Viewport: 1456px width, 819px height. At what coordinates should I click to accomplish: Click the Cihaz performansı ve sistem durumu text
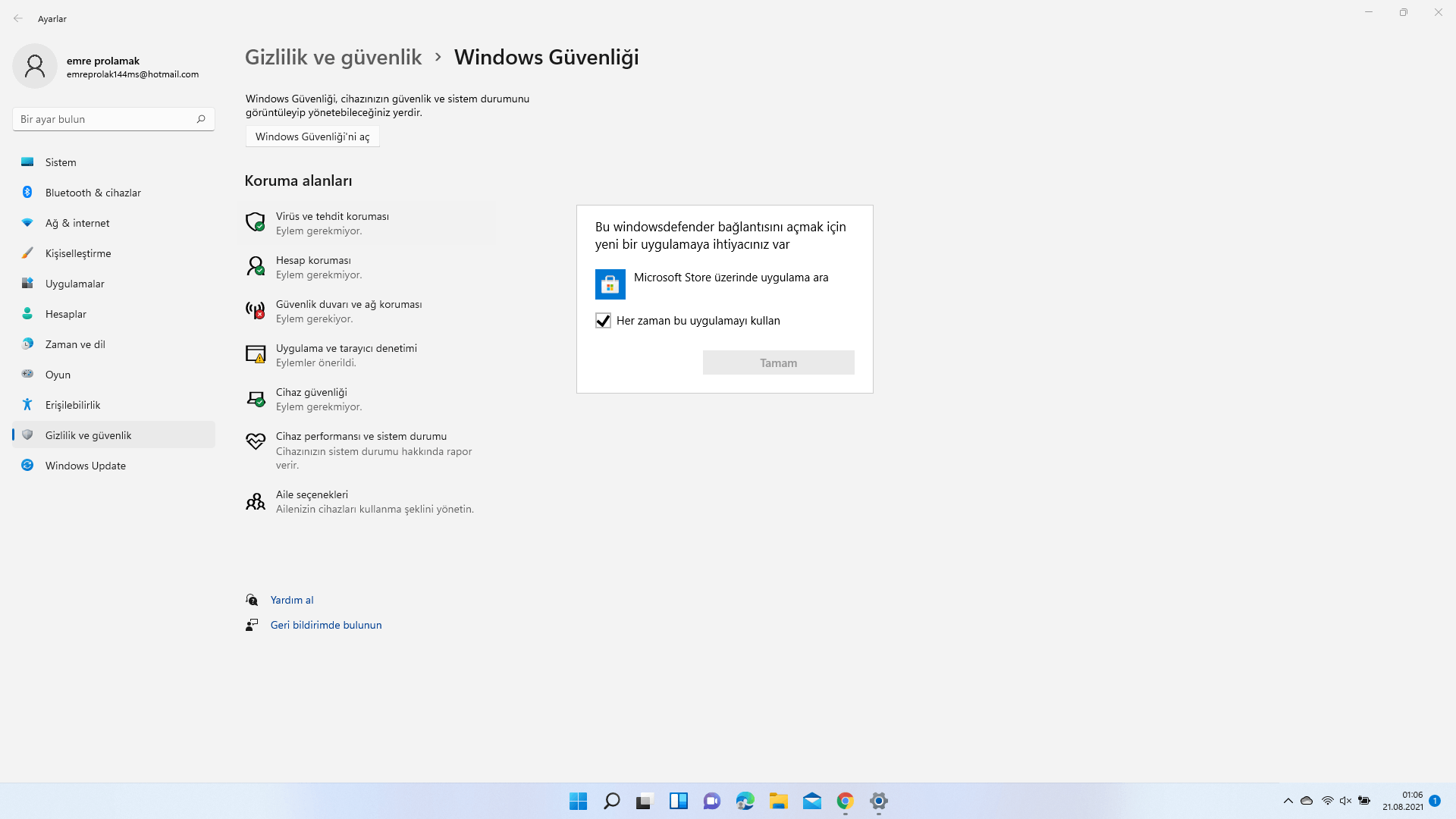(362, 436)
